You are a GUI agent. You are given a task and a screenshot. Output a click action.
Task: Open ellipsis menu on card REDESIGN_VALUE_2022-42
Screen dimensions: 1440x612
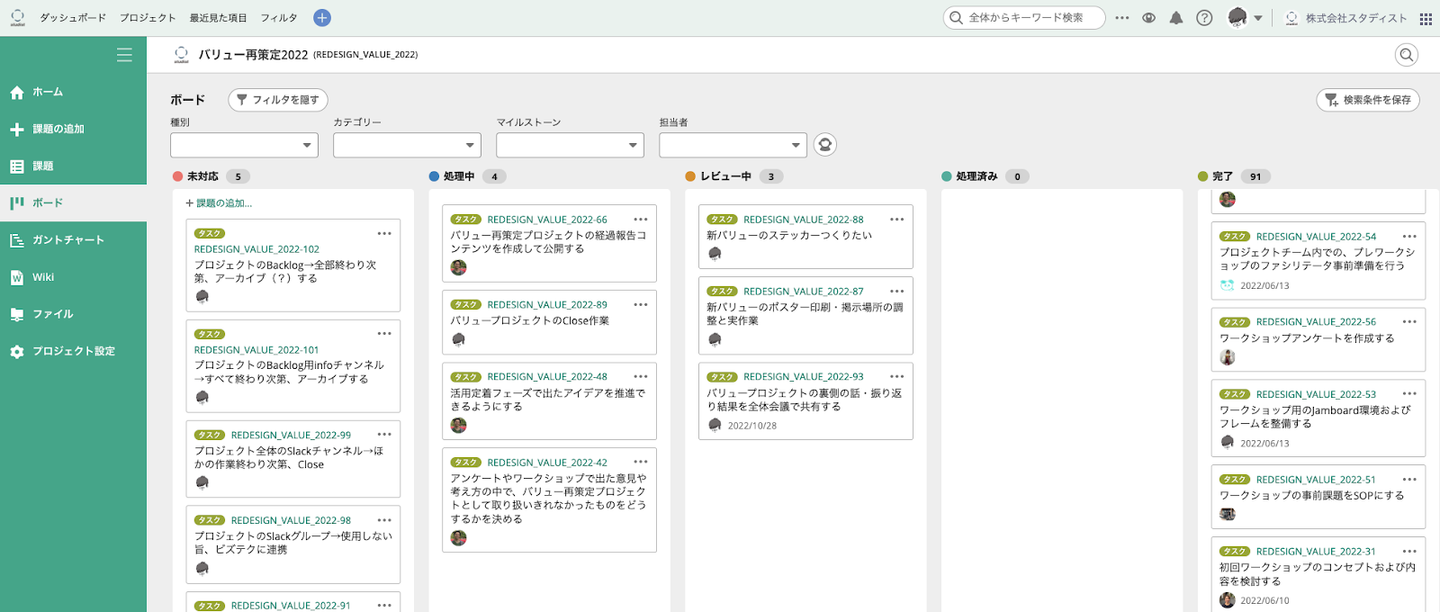[641, 462]
